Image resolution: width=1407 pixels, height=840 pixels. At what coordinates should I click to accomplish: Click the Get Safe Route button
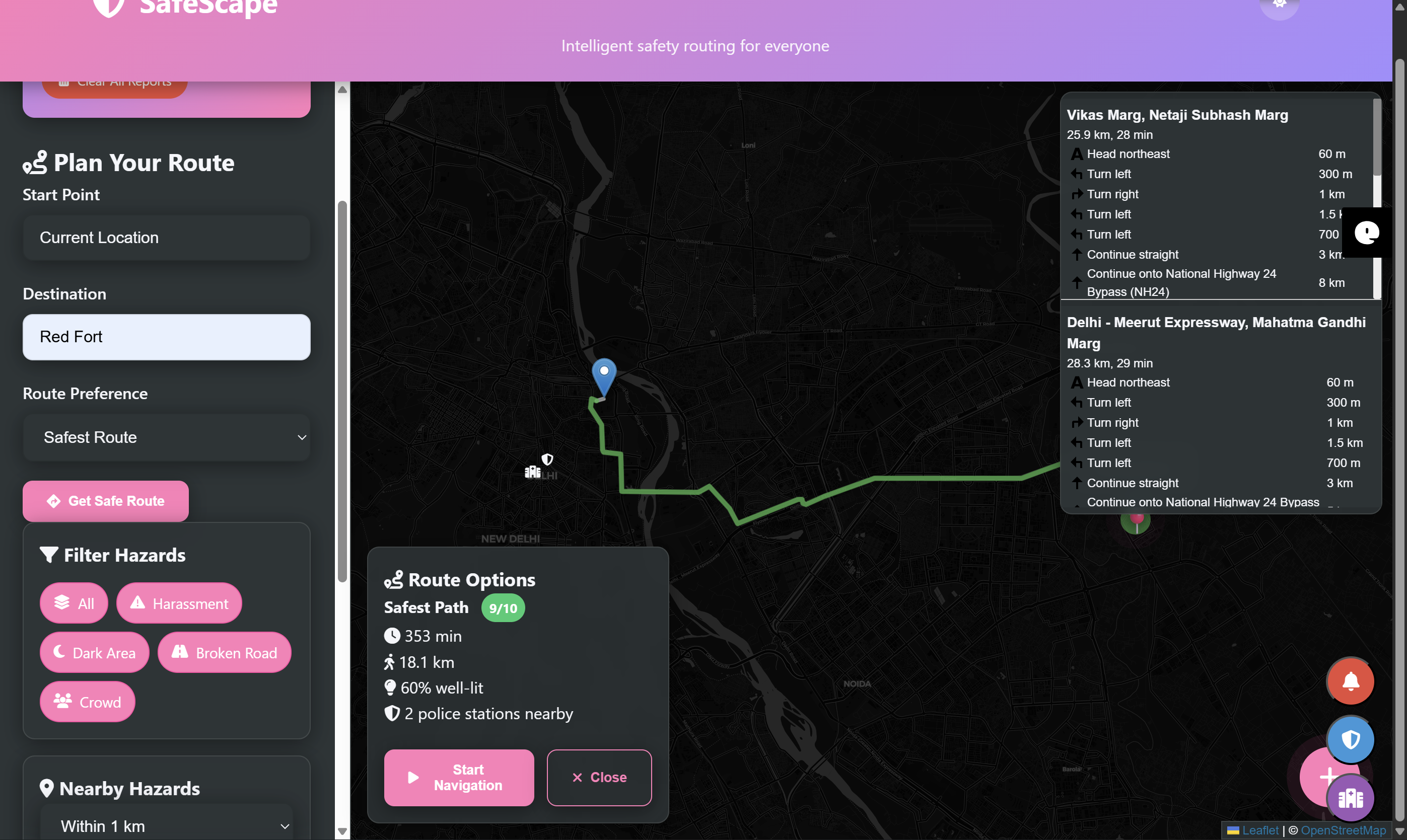click(105, 501)
